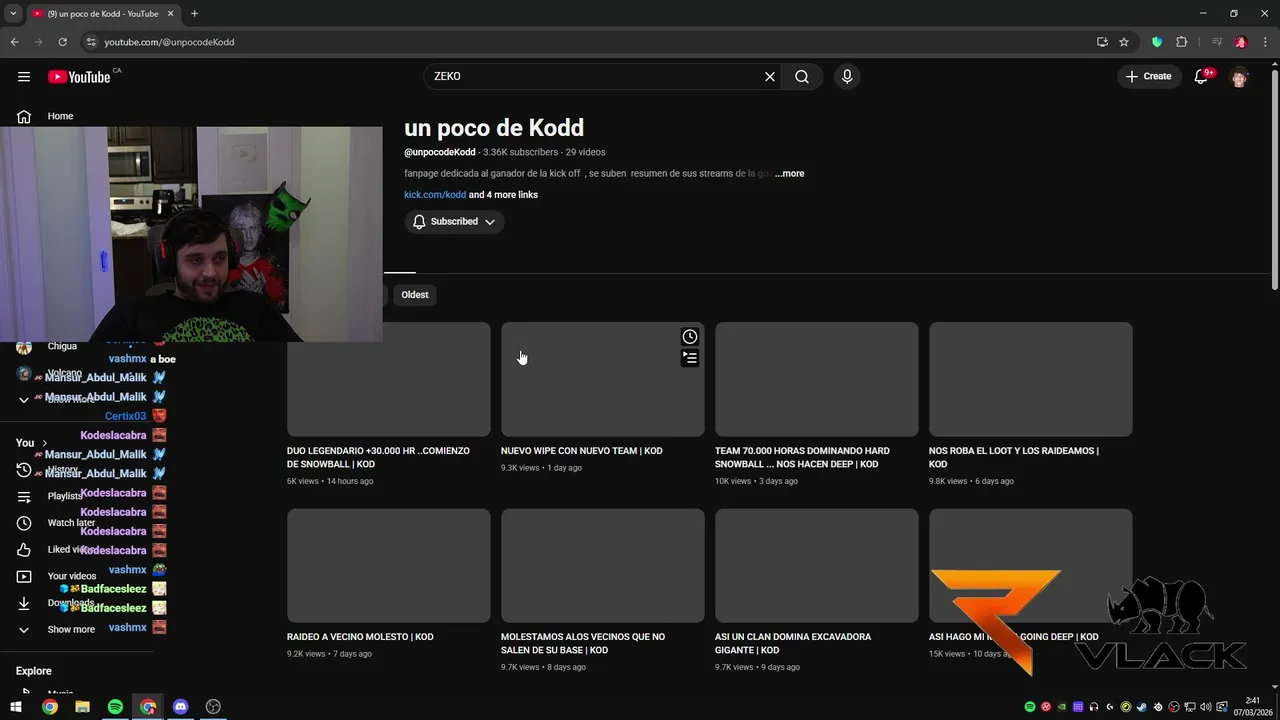1280x720 pixels.
Task: Open History from the sidebar
Action: [x=63, y=469]
